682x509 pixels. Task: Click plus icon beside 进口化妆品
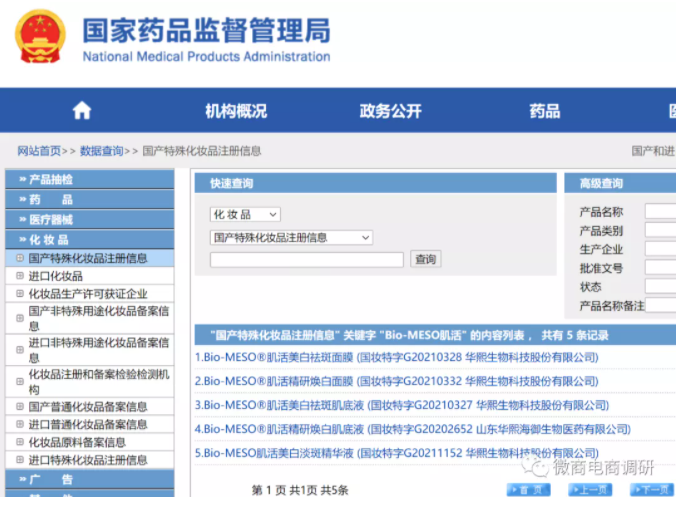pyautogui.click(x=19, y=276)
